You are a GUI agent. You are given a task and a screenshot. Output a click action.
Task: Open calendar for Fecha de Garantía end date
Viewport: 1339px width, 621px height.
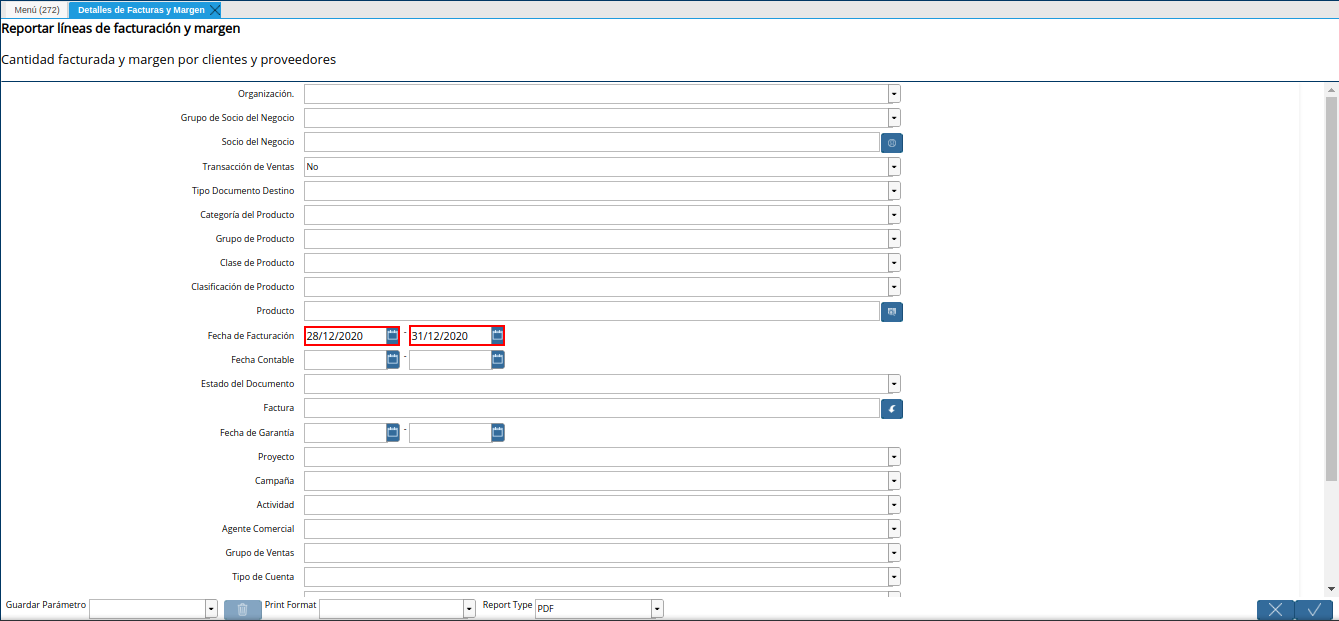coord(498,433)
